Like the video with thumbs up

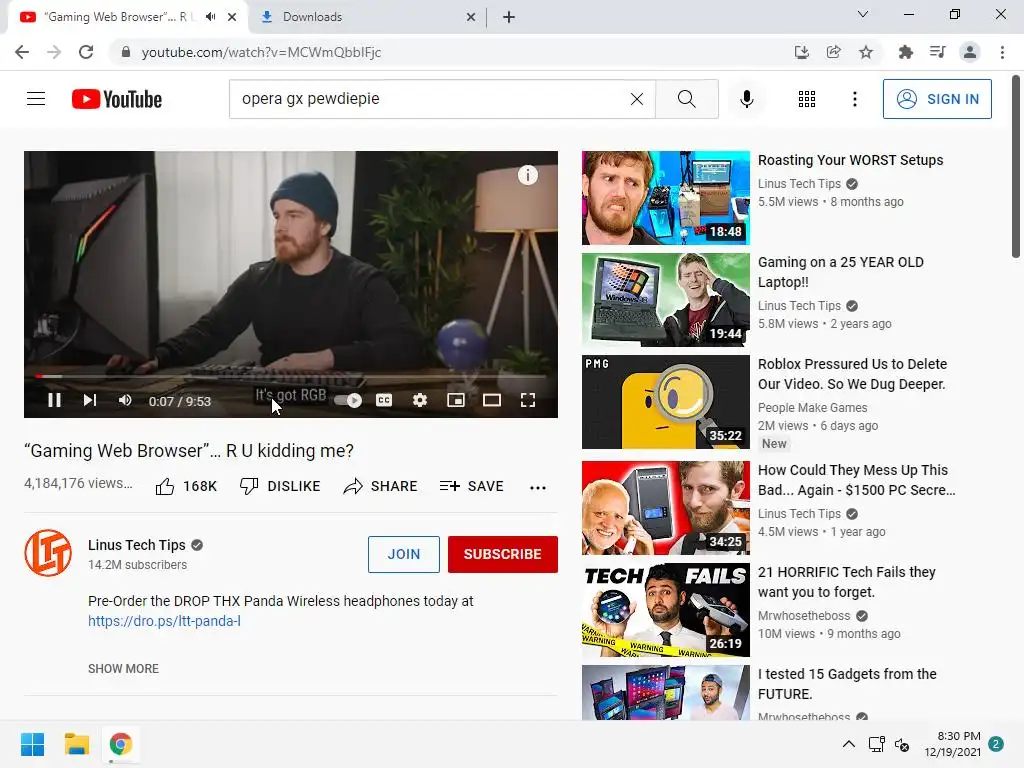pyautogui.click(x=185, y=486)
